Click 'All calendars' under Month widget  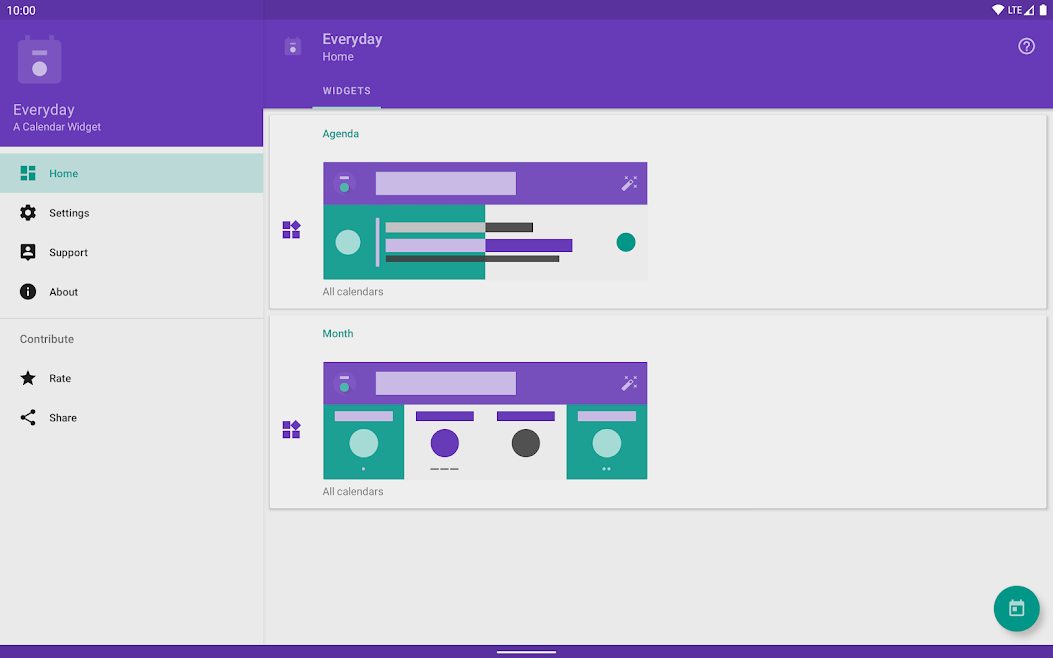click(x=353, y=491)
